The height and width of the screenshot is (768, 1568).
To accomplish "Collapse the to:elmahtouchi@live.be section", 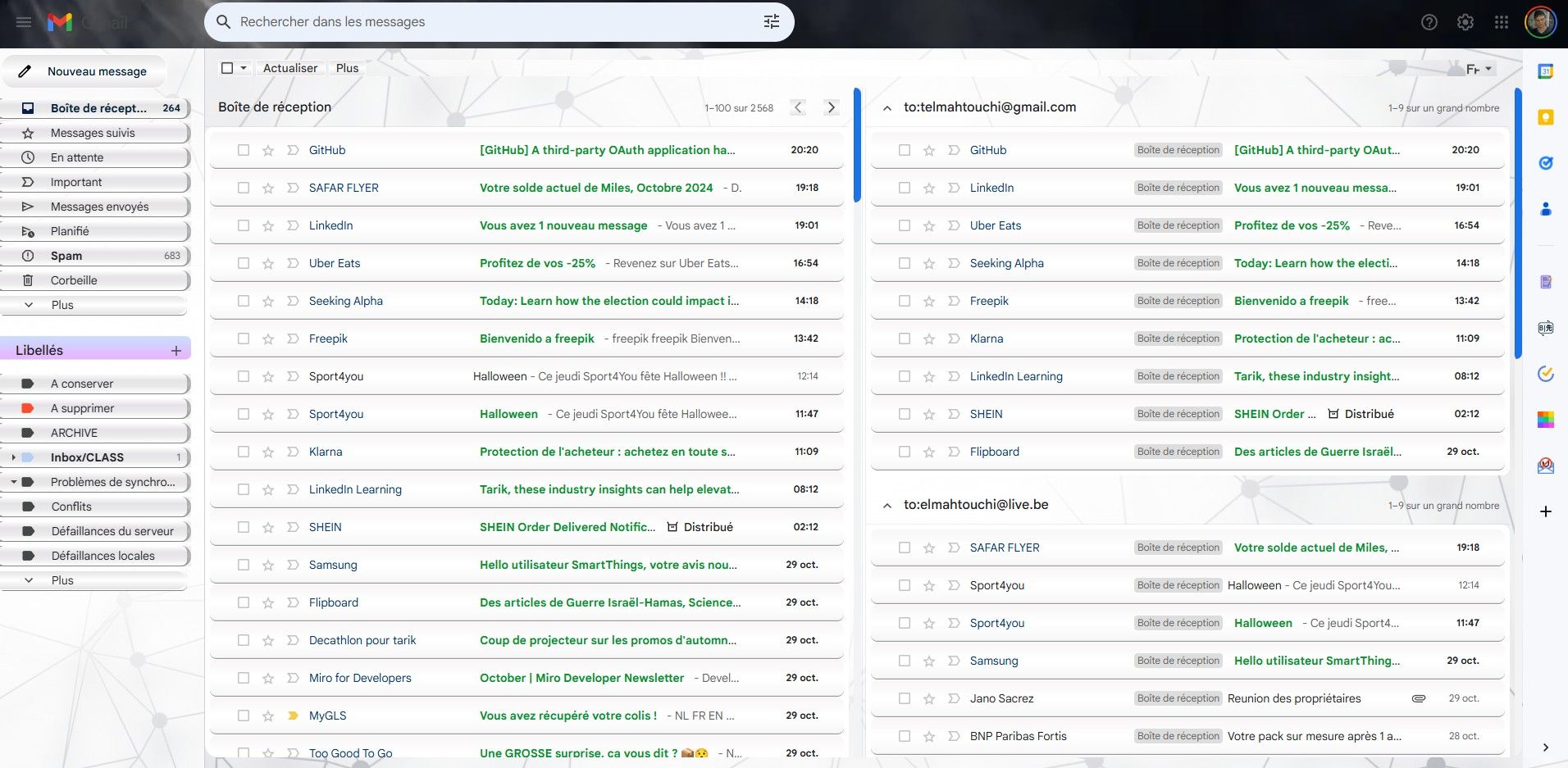I will coord(887,505).
